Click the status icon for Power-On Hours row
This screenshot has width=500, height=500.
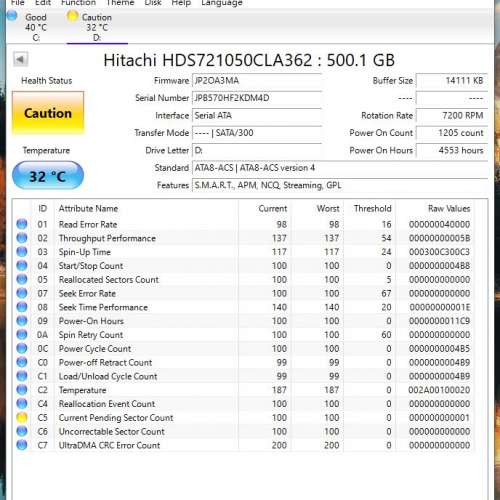[22, 321]
